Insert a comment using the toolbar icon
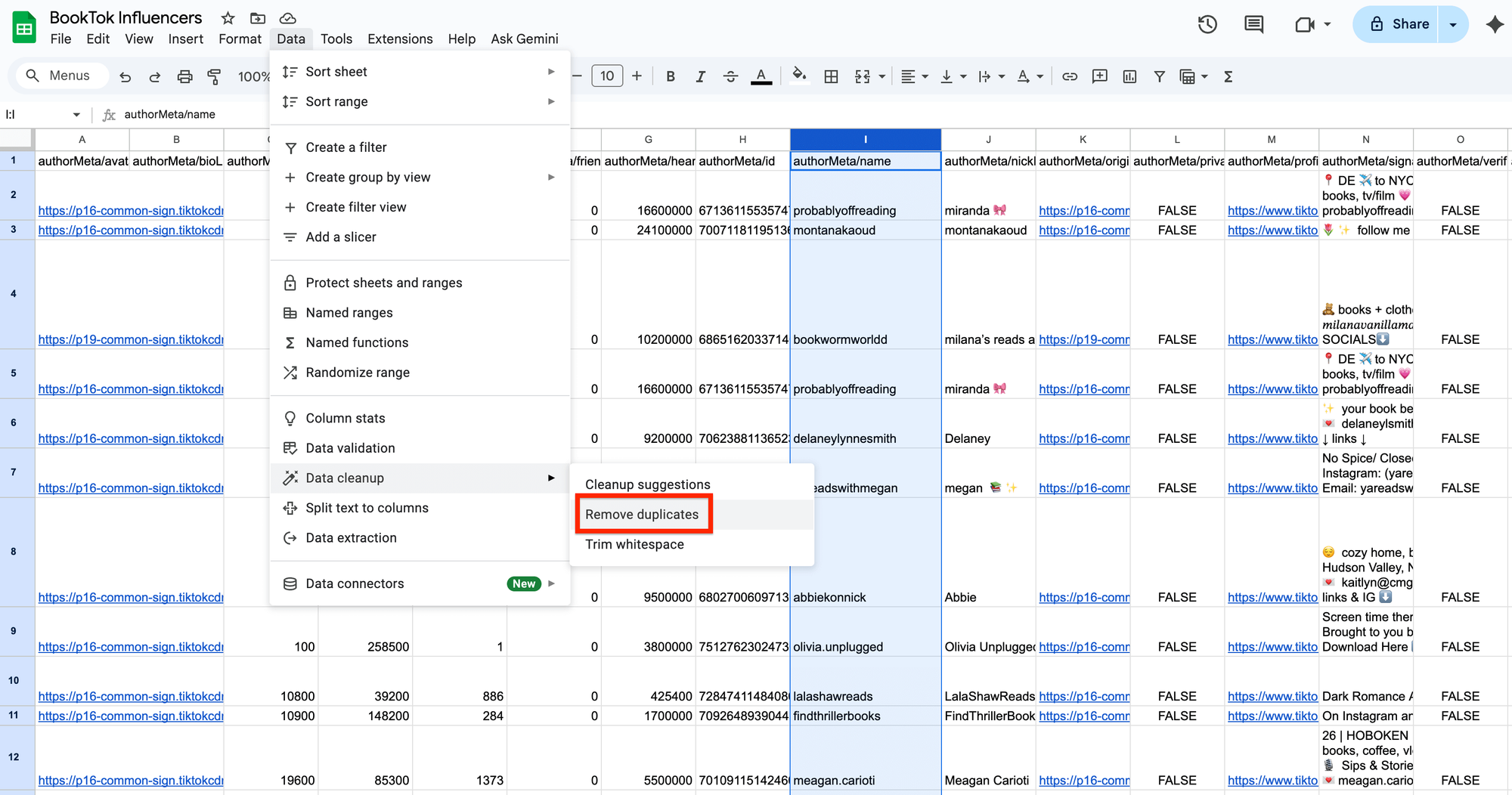 coord(1100,76)
